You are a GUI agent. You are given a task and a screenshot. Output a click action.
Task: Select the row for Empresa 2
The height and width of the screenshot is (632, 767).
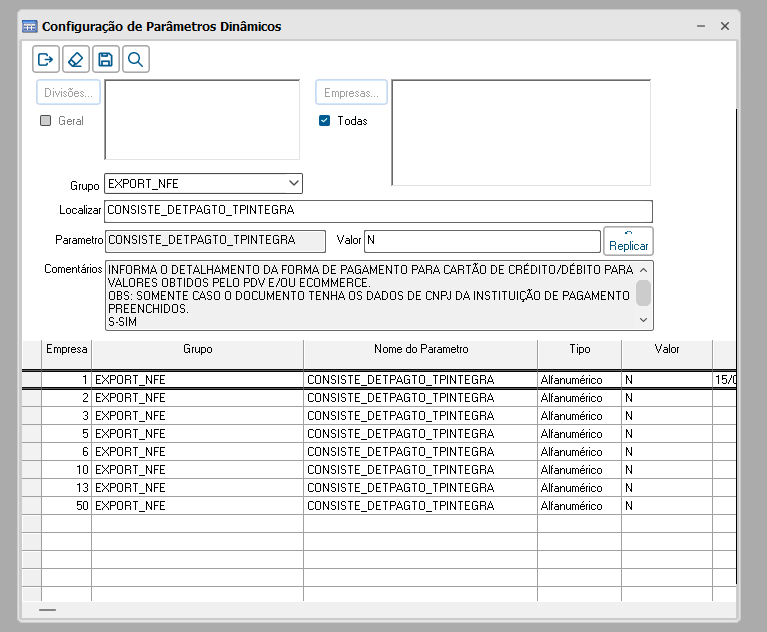(x=379, y=398)
